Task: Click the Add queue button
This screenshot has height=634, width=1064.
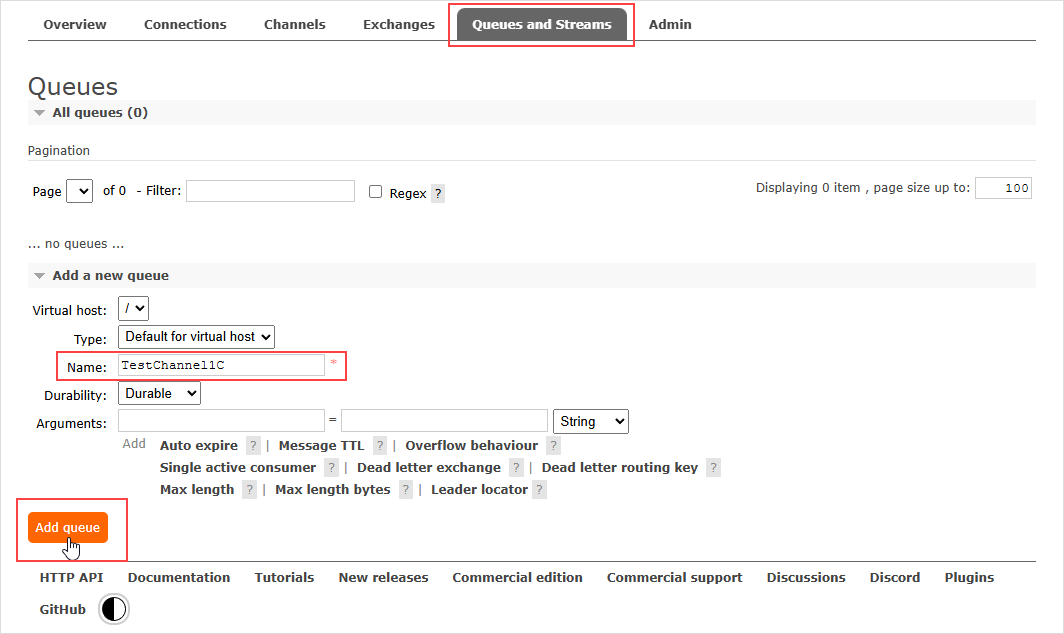Action: 68,528
